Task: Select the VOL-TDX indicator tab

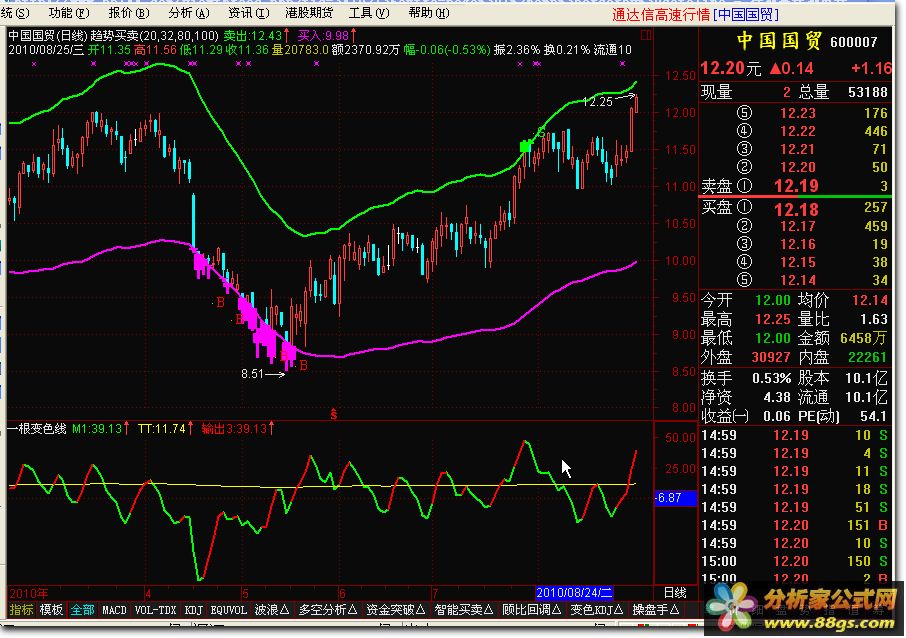Action: [155, 610]
